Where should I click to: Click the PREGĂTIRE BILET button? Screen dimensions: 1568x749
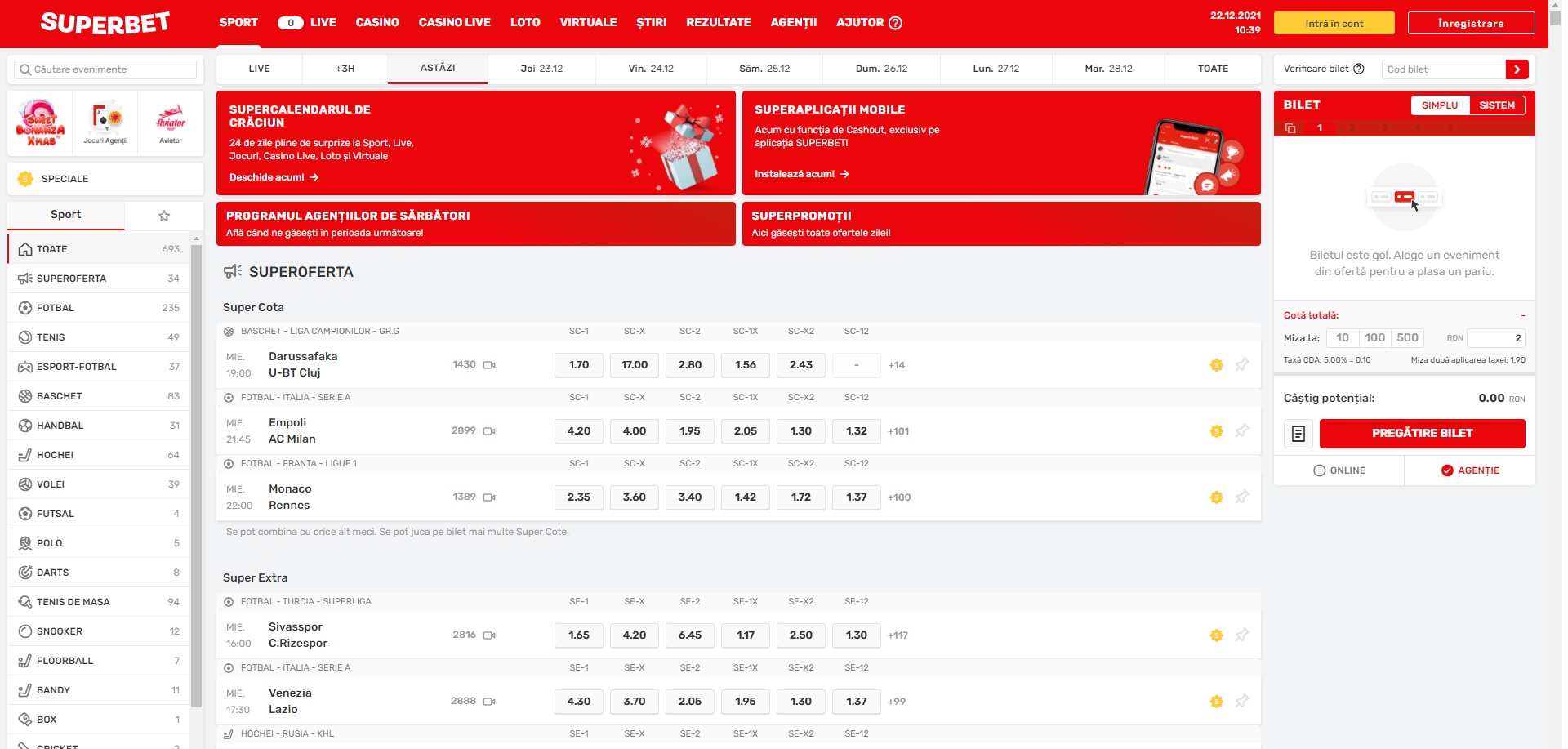tap(1422, 434)
